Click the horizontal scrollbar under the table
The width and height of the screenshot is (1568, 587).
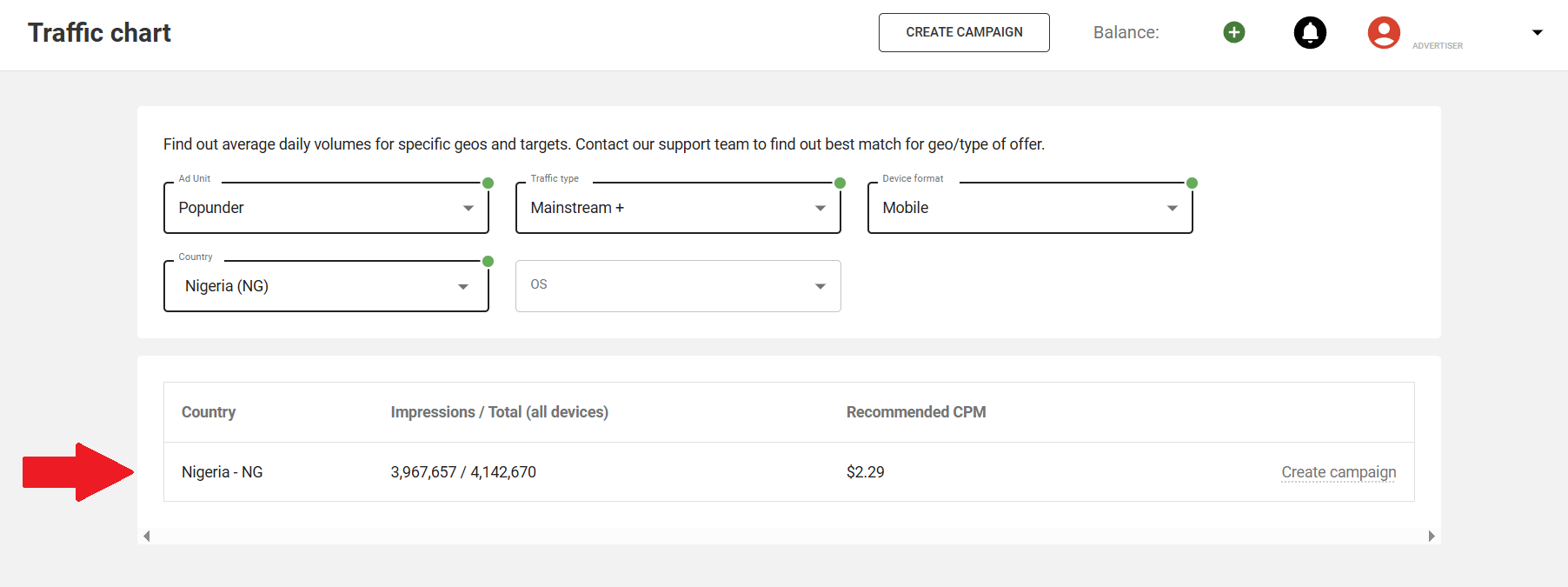[x=788, y=536]
